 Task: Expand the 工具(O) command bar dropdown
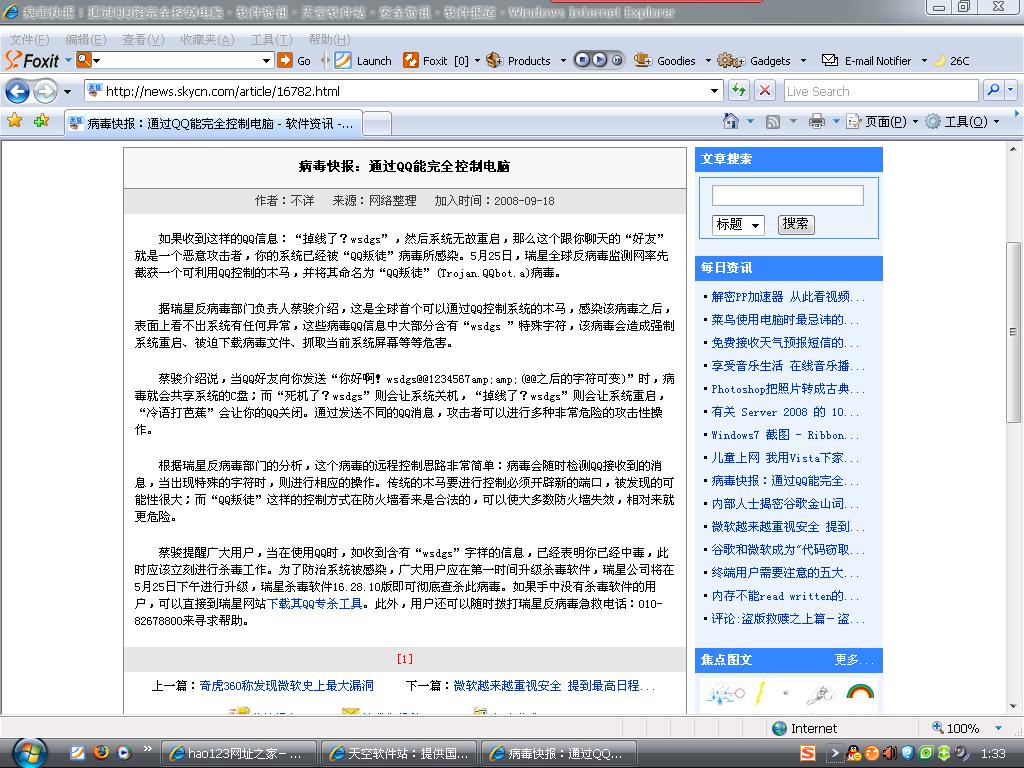pos(996,122)
